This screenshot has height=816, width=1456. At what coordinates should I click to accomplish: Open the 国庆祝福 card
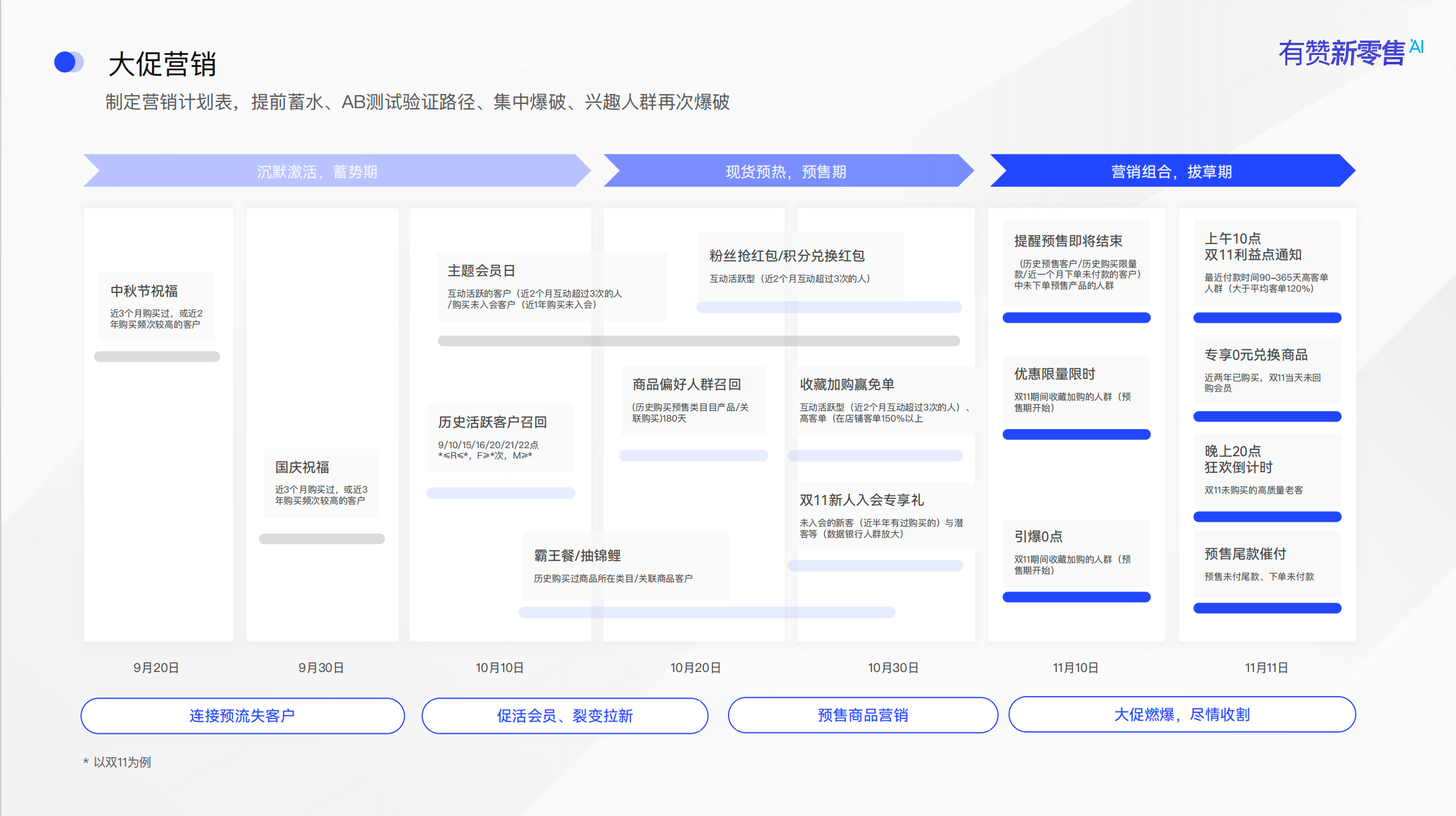coord(321,483)
